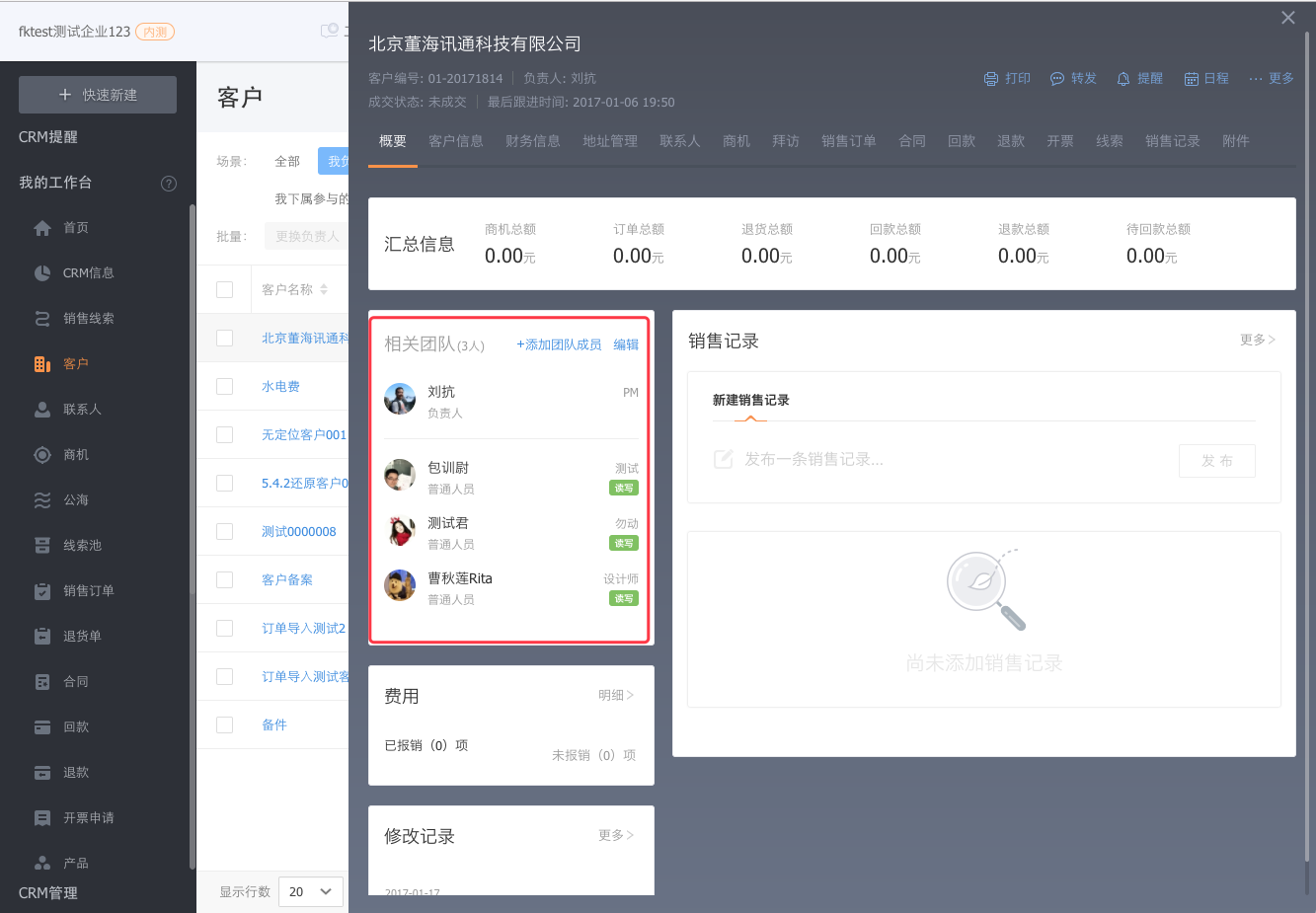Open the schedule (日程) calendar icon
This screenshot has width=1316, height=913.
pyautogui.click(x=1192, y=79)
